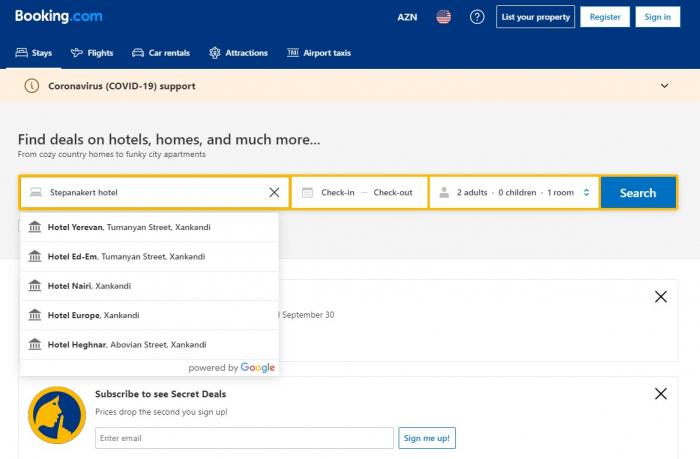This screenshot has width=700, height=459.
Task: Close the Secret Deals subscription card
Action: click(x=661, y=393)
